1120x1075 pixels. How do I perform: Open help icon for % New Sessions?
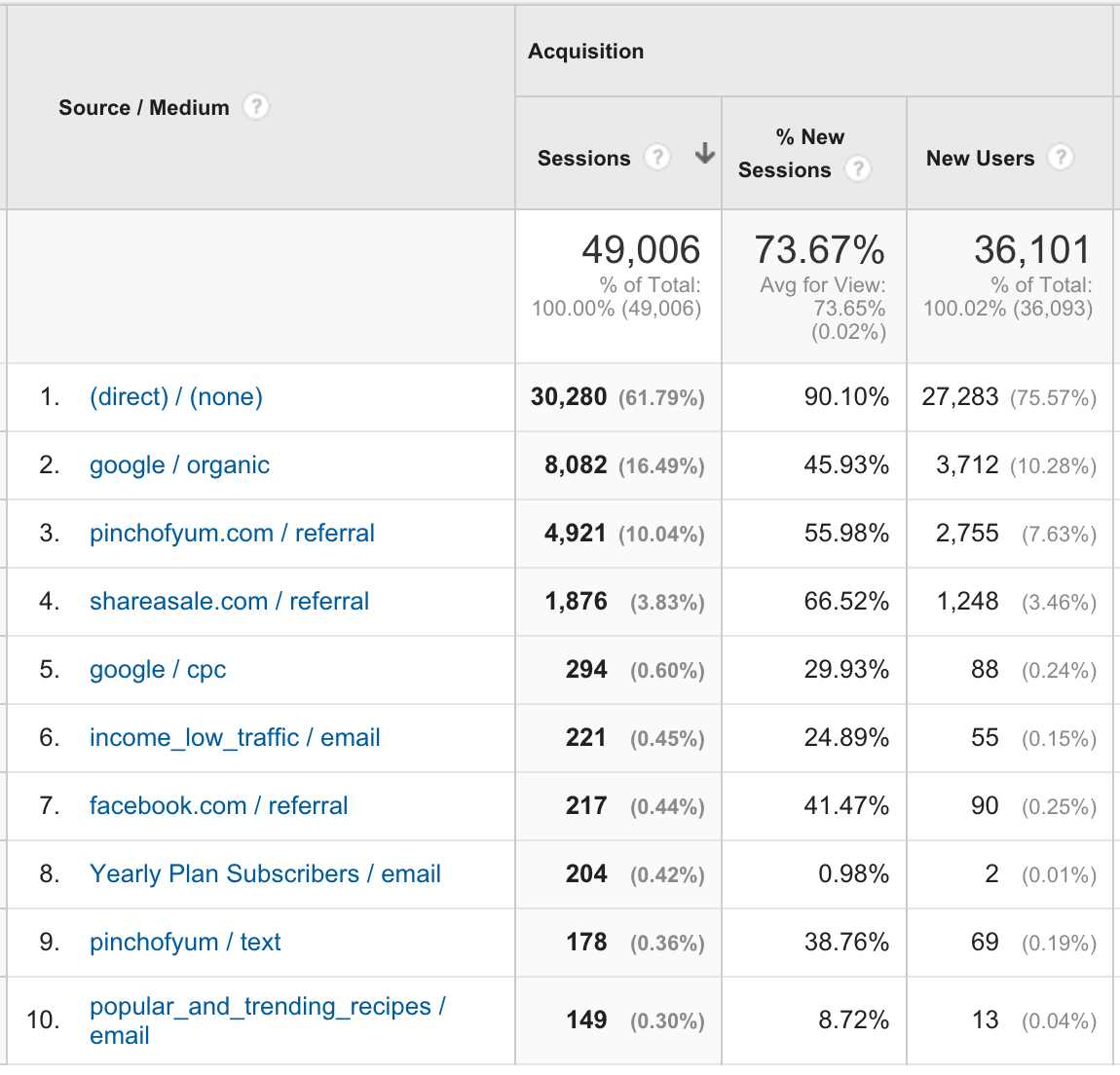pos(858,169)
